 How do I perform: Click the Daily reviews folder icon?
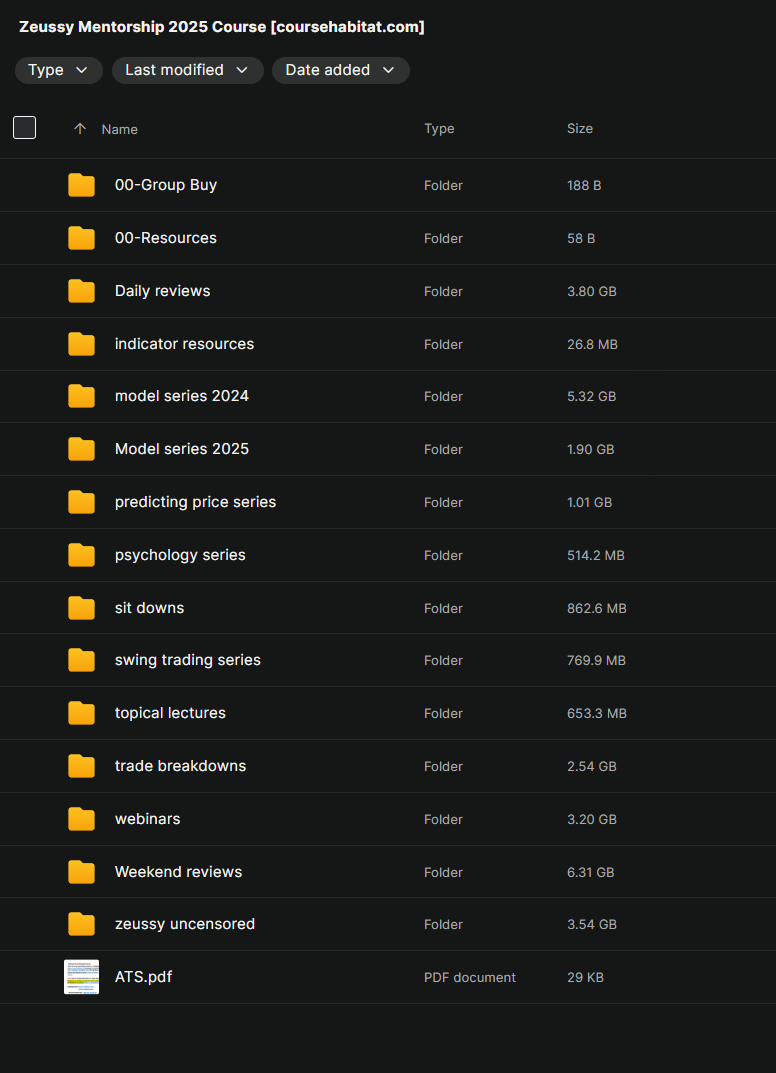point(81,291)
